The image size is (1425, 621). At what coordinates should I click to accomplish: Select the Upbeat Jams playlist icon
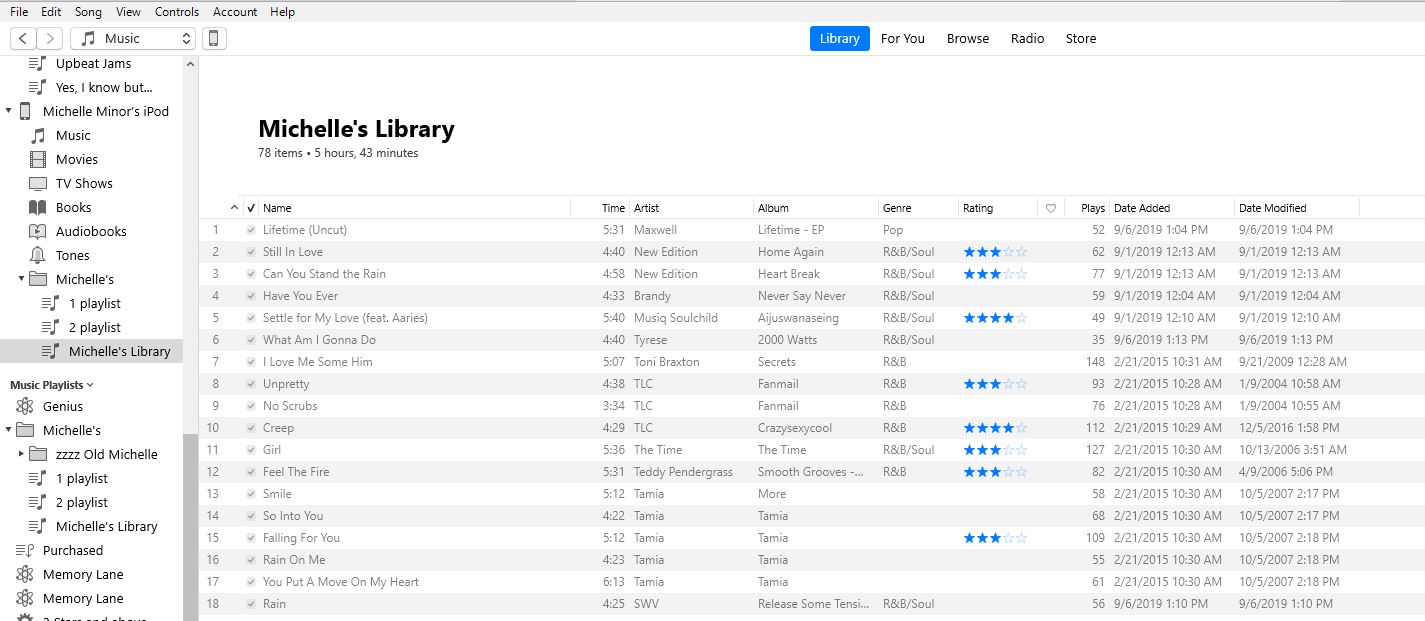(37, 63)
